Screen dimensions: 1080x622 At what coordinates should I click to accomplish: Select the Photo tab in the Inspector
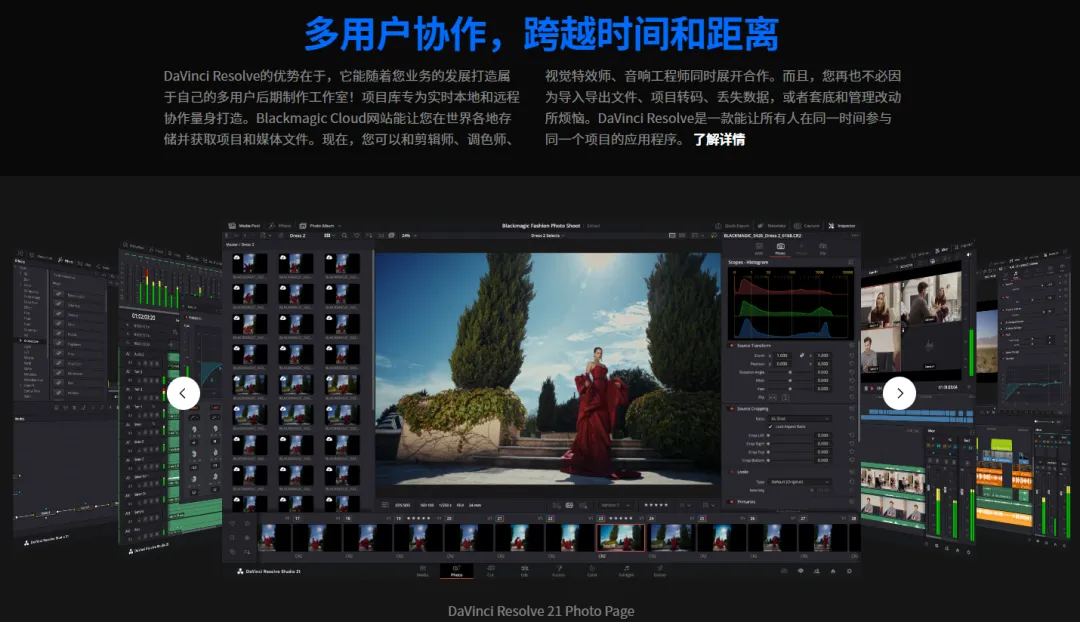point(780,249)
